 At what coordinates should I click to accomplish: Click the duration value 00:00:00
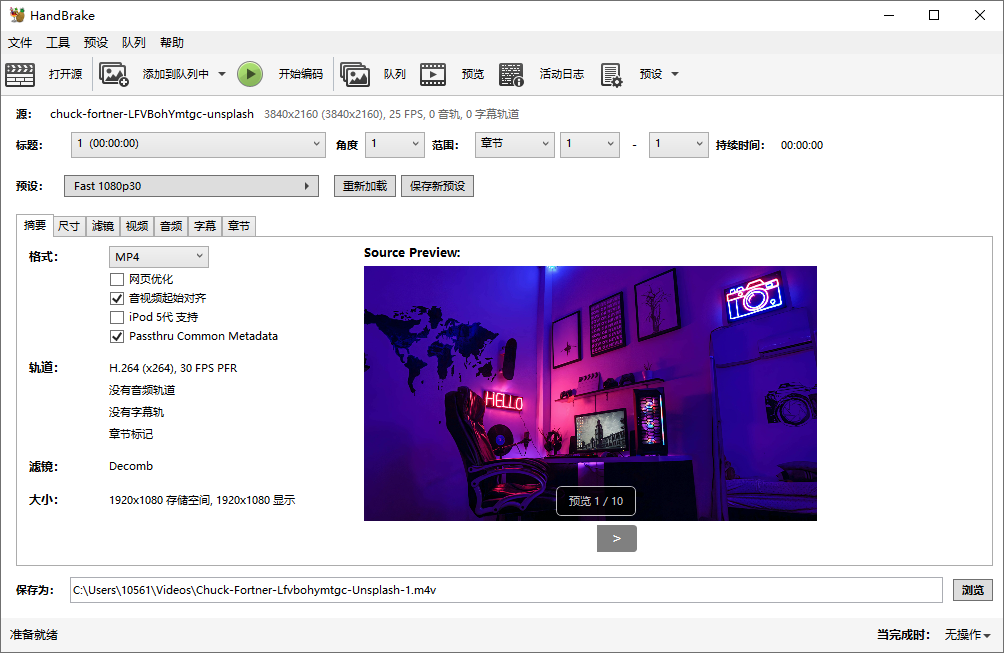pyautogui.click(x=802, y=145)
